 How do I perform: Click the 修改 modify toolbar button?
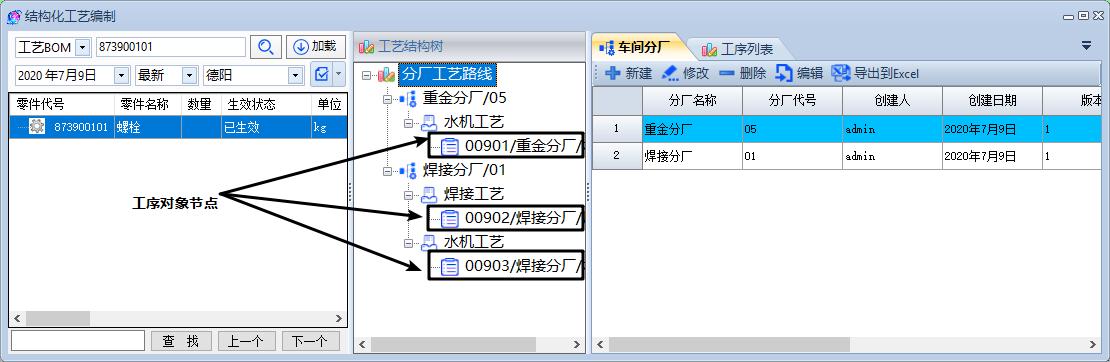pos(685,73)
